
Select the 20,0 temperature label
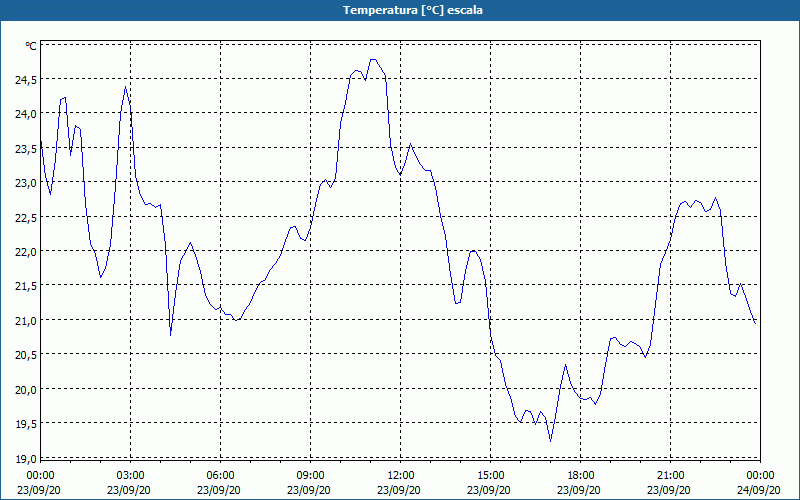(26, 389)
